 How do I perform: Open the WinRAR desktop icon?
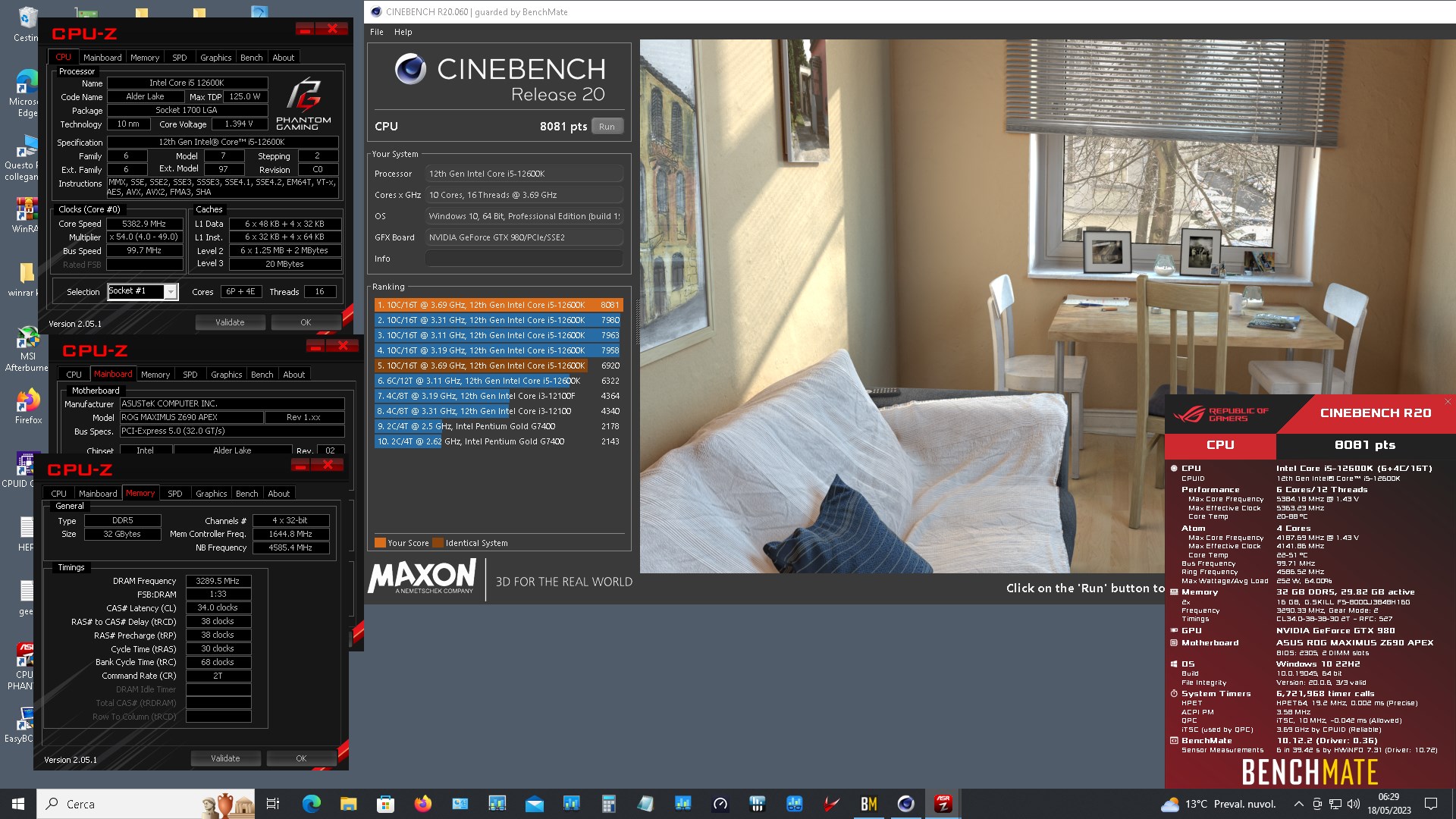(26, 215)
